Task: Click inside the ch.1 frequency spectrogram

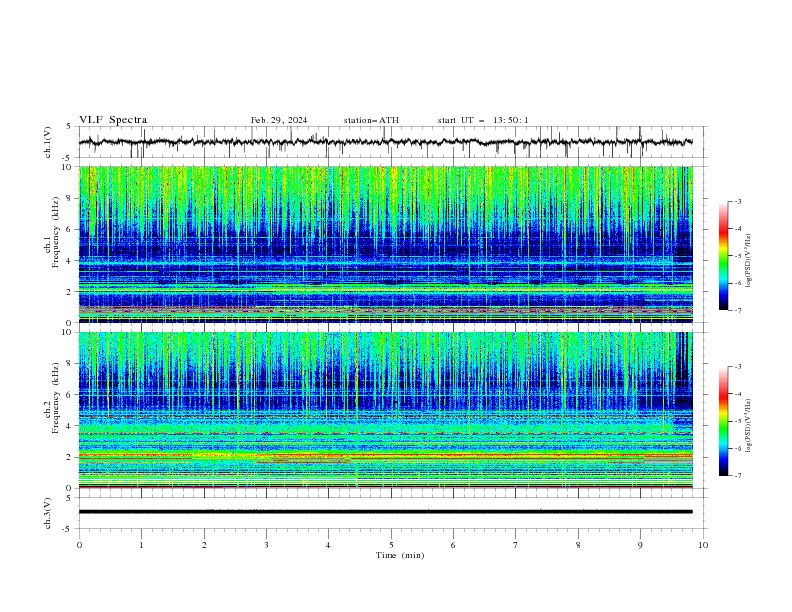Action: click(x=385, y=244)
